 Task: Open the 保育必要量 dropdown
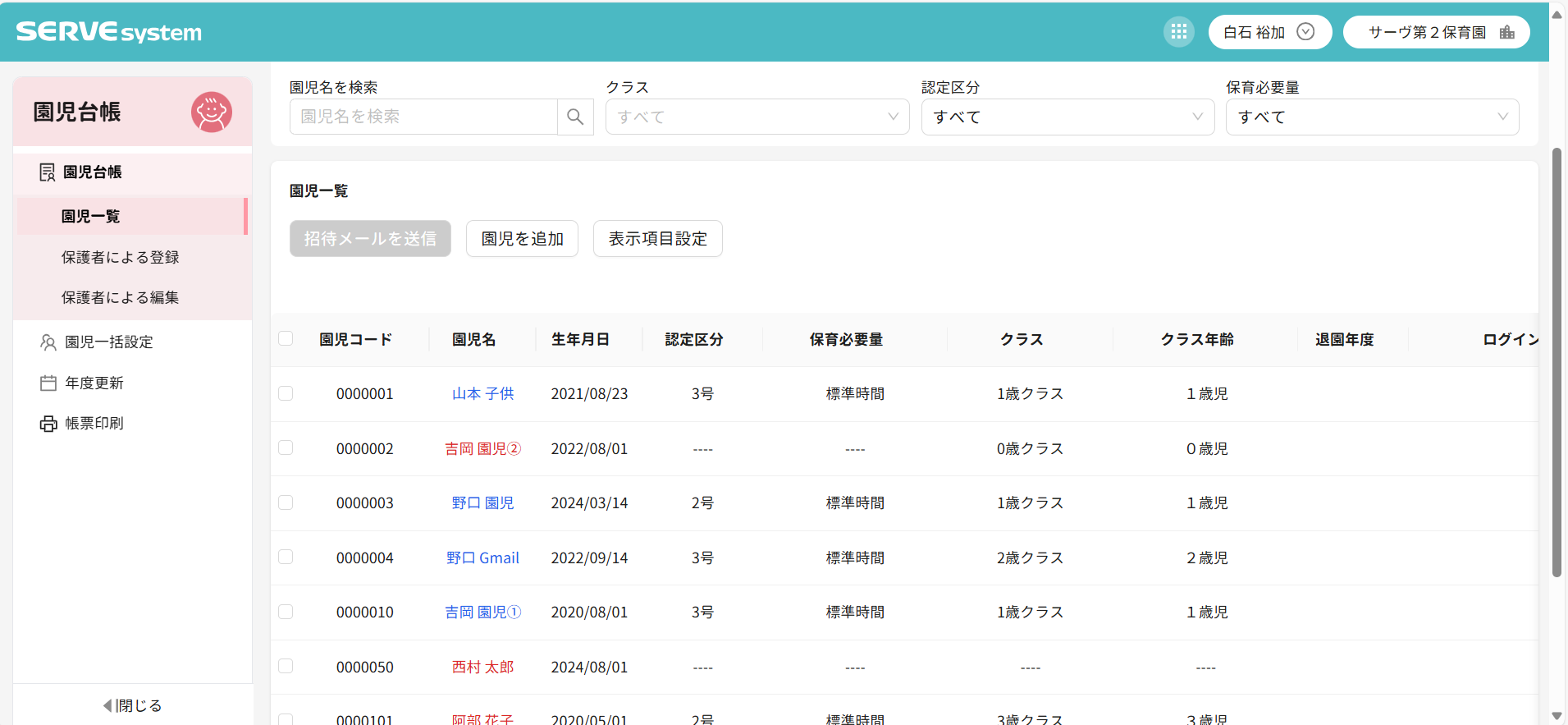click(x=1372, y=117)
